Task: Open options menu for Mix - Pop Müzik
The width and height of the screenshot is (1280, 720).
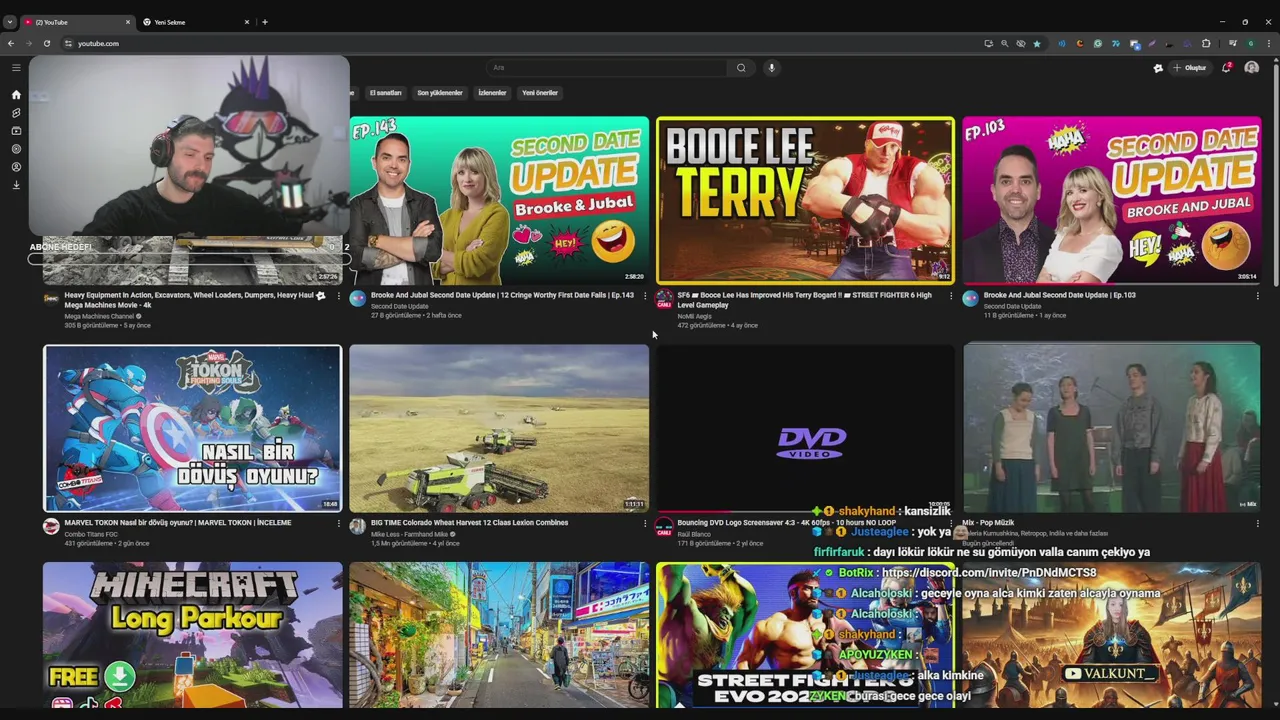Action: point(1257,523)
